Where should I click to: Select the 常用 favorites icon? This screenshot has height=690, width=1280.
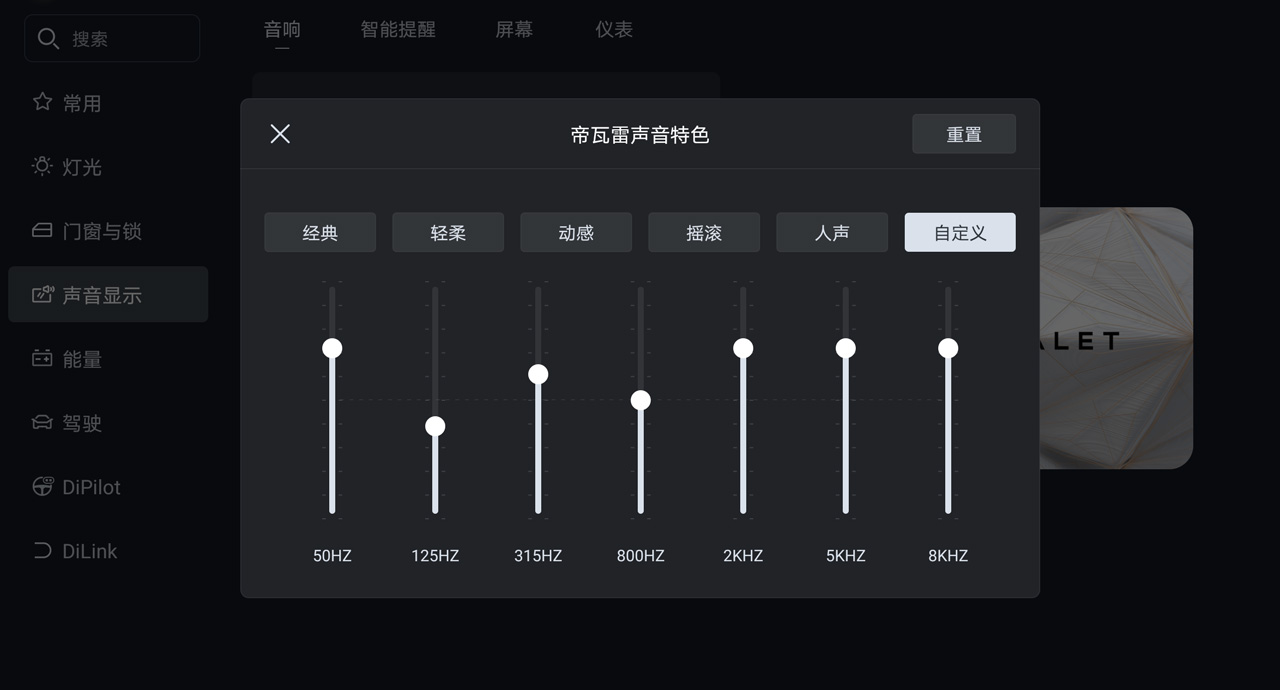(x=41, y=102)
